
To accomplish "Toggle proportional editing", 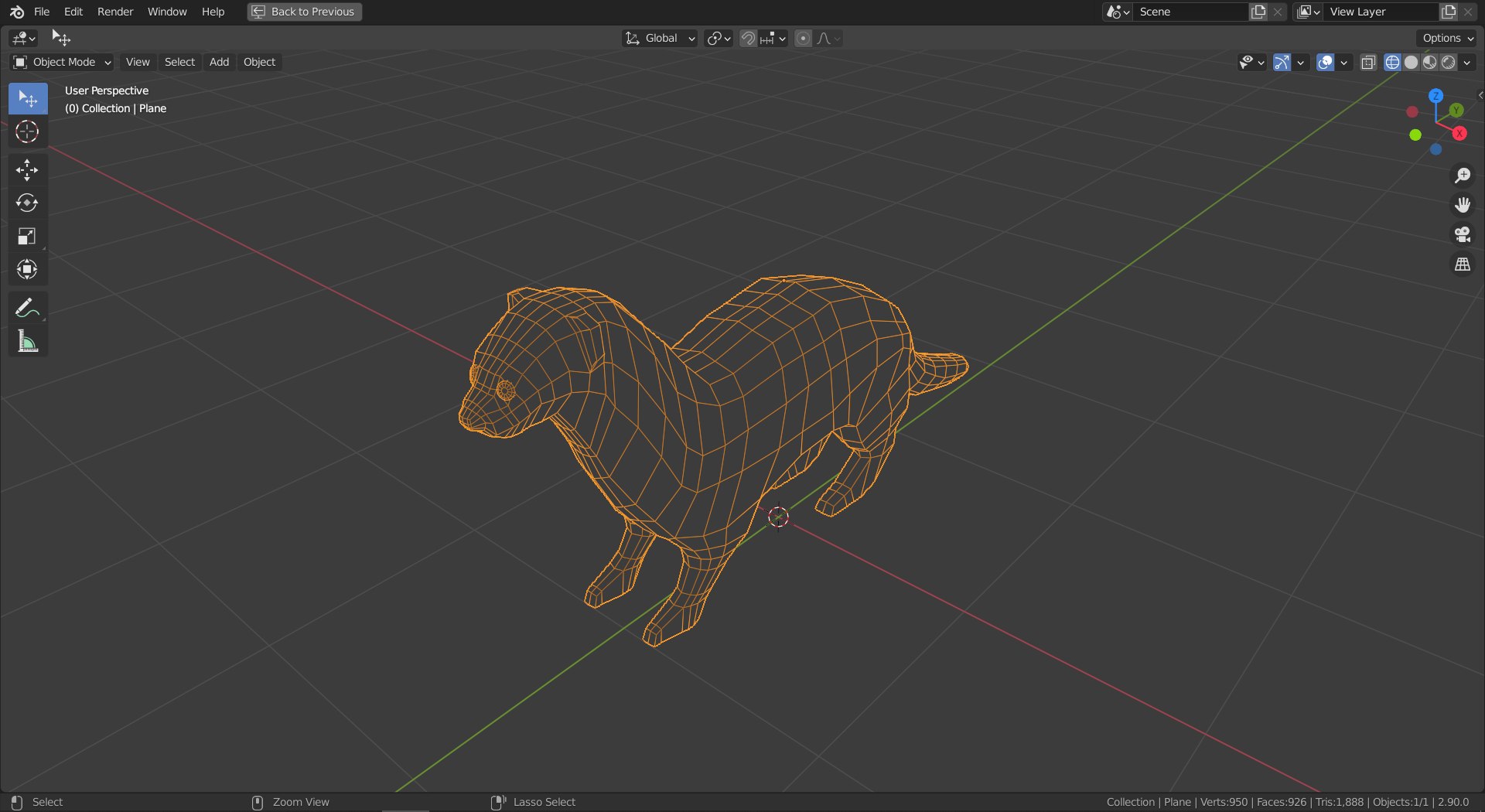I will [x=804, y=38].
